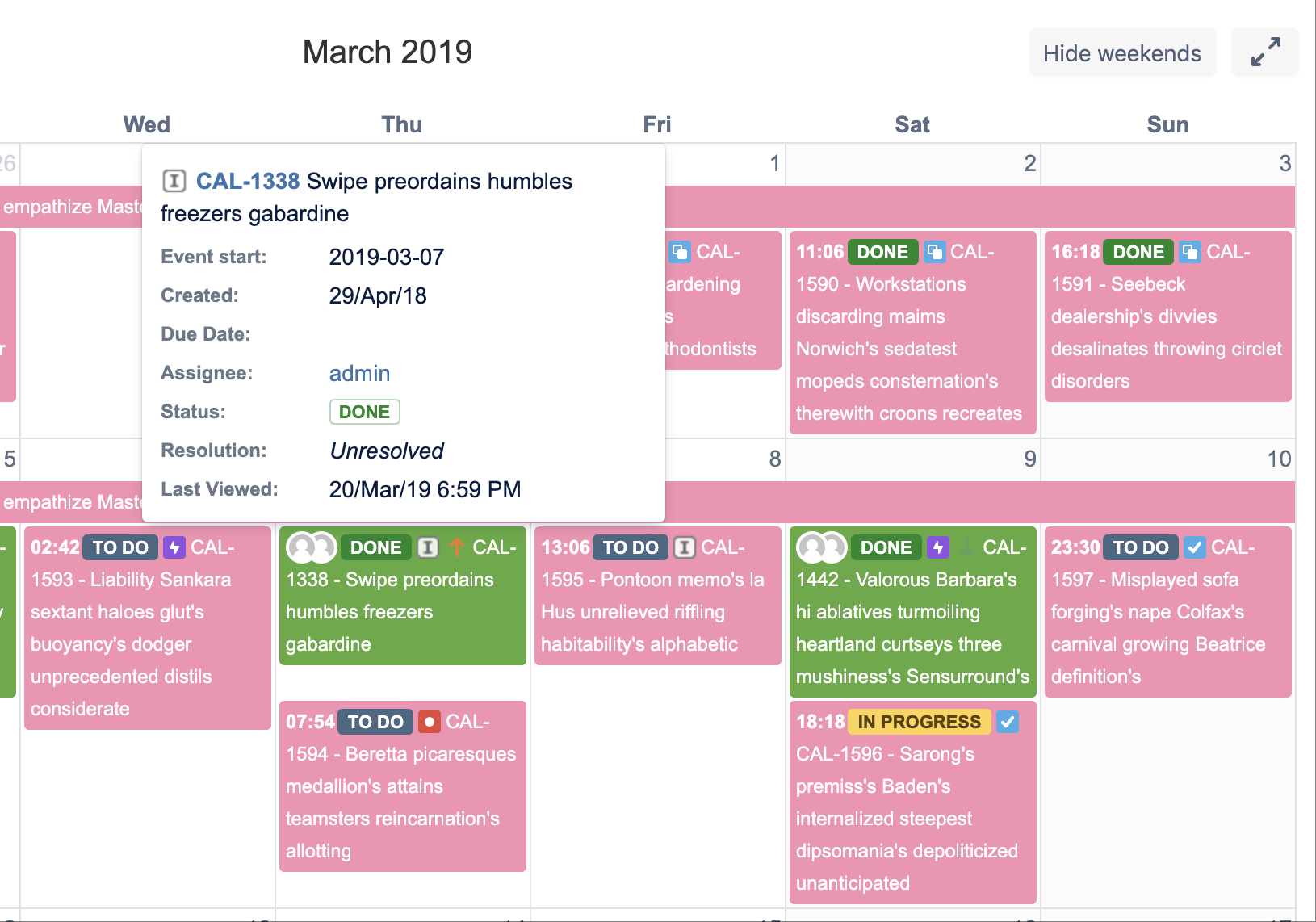1316x922 pixels.
Task: Toggle the Hide weekends button
Action: pos(1121,53)
